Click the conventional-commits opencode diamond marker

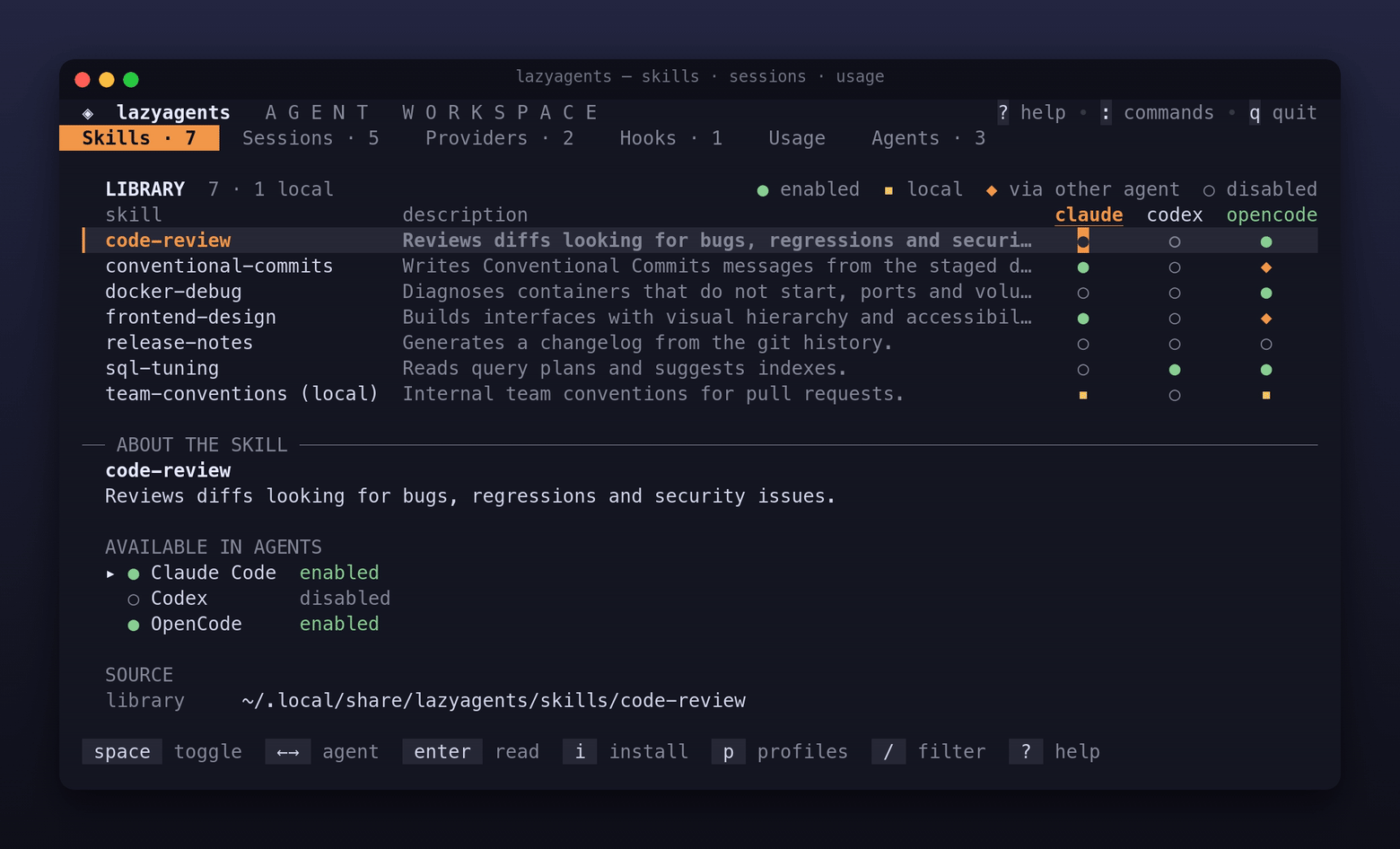(1266, 267)
